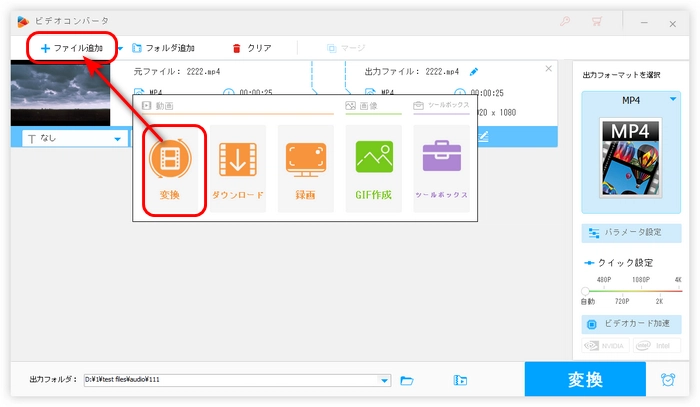The width and height of the screenshot is (700, 407).
Task: Open パラメータ設定 (parameter settings)
Action: click(x=631, y=233)
